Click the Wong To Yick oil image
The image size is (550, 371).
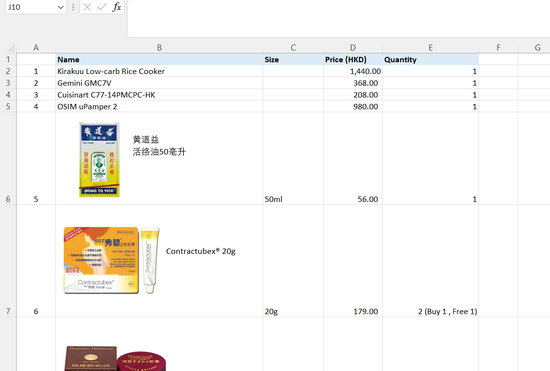(99, 160)
